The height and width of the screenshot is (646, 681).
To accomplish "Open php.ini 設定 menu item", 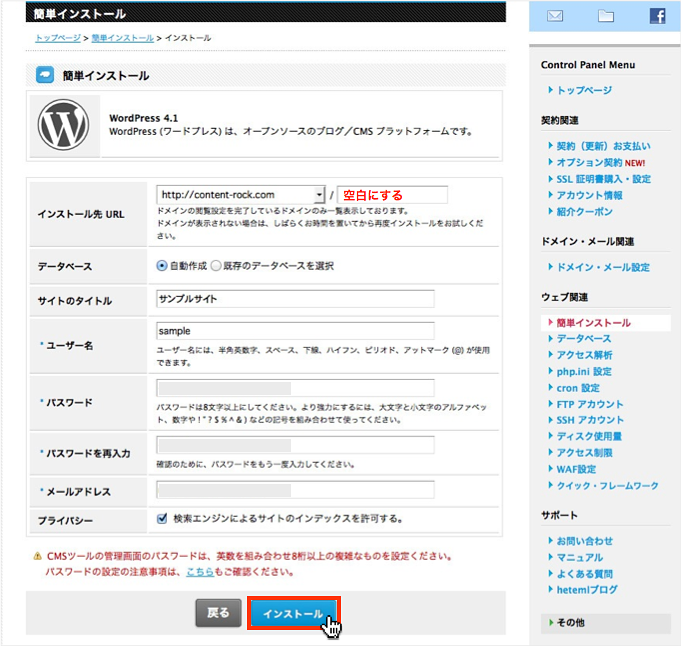I will coord(584,371).
